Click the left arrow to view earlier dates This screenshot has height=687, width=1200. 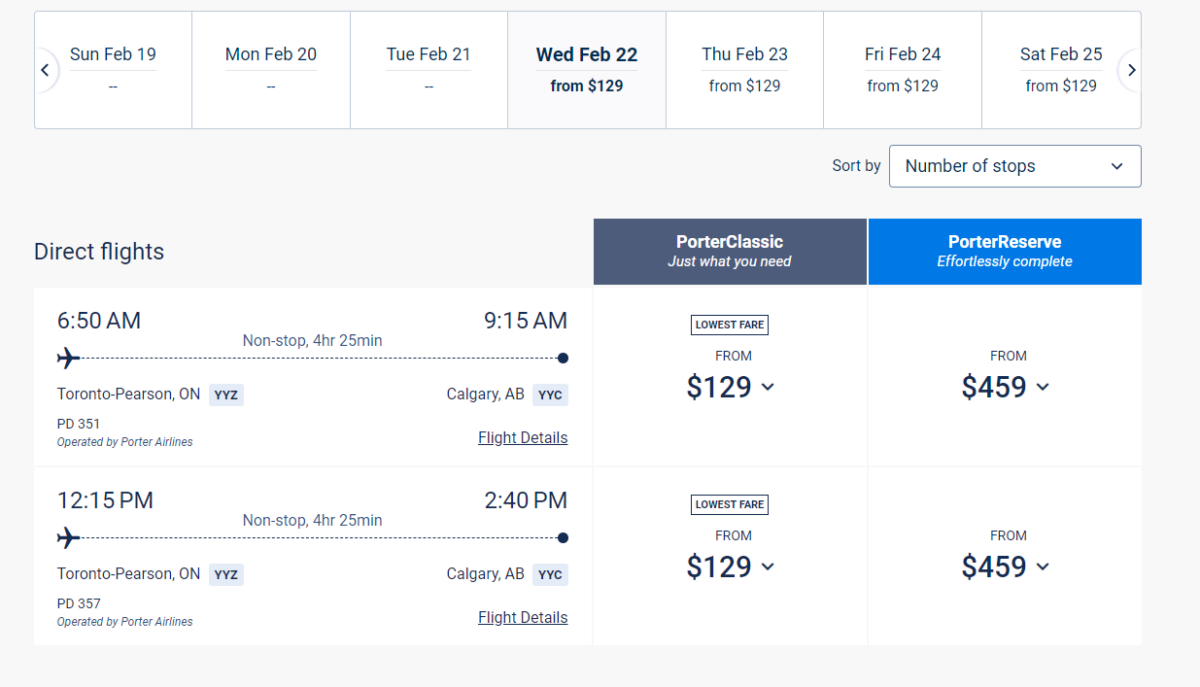click(x=45, y=70)
